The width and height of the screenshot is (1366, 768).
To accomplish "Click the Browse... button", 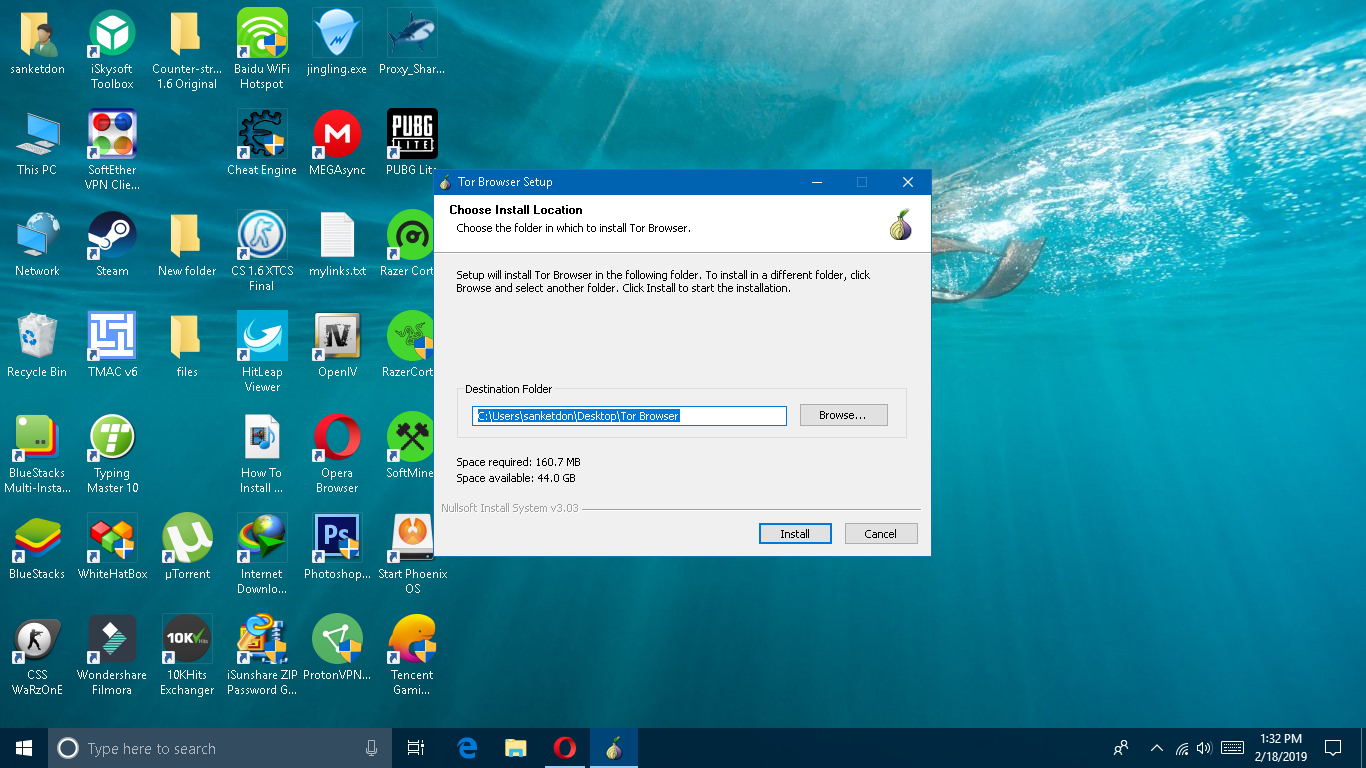I will tap(843, 415).
